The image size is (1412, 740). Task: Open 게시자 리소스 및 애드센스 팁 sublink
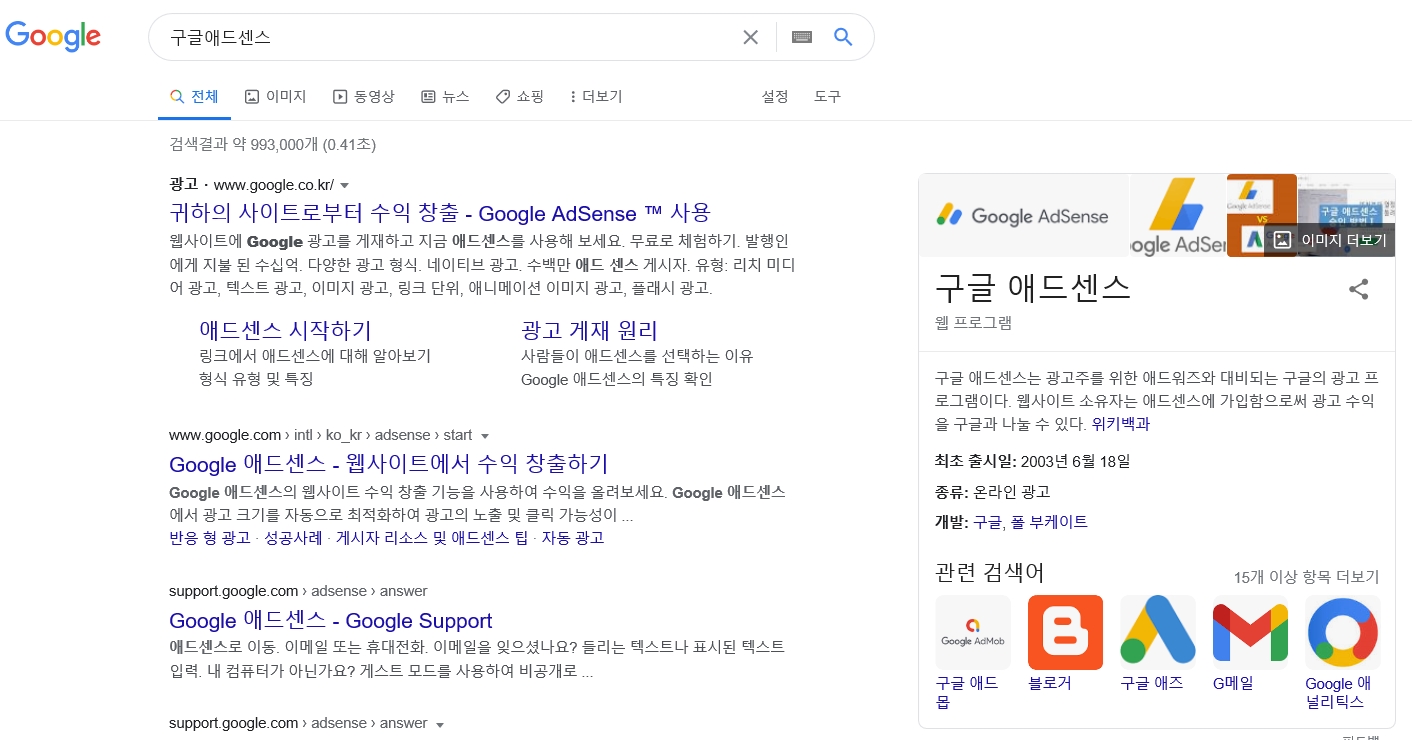click(x=431, y=538)
